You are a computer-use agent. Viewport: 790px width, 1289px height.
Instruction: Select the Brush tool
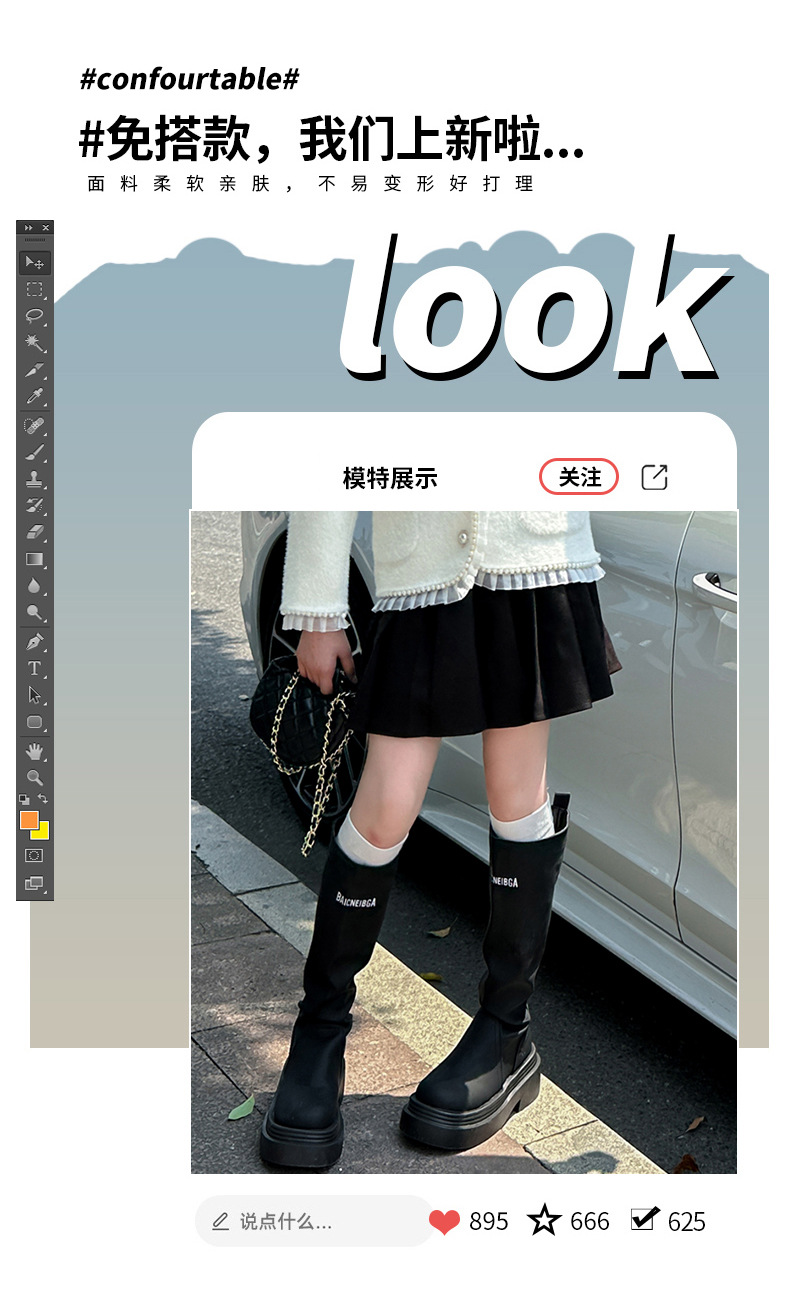[35, 452]
